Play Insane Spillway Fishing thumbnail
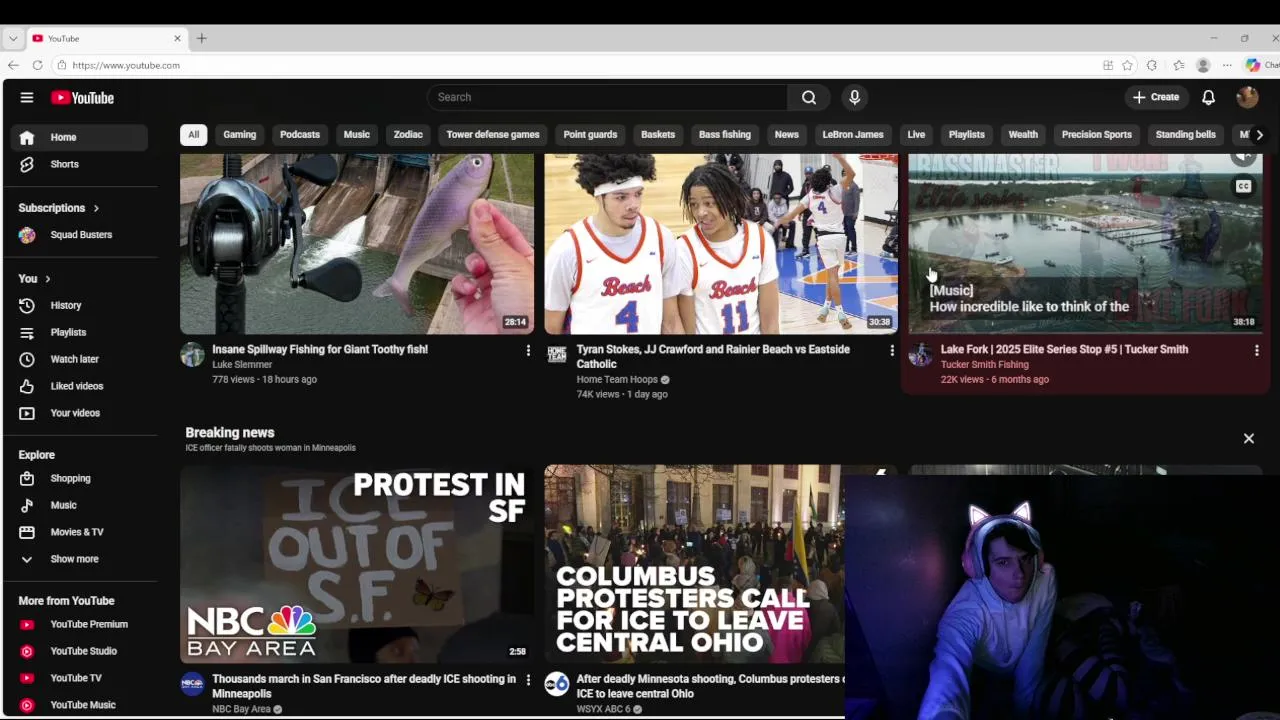The height and width of the screenshot is (720, 1280). [x=357, y=244]
